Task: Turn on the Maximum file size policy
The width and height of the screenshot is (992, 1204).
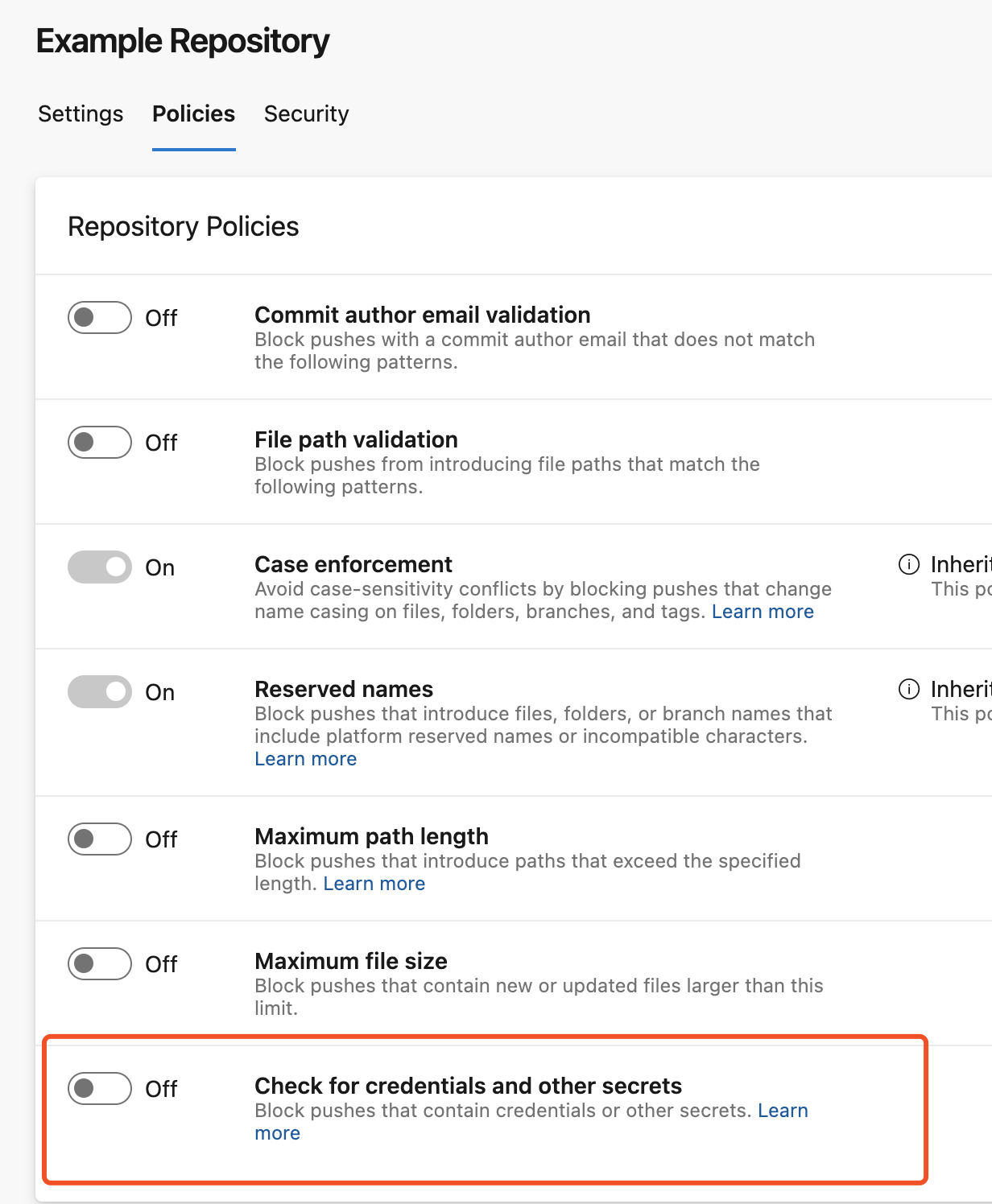Action: (98, 963)
